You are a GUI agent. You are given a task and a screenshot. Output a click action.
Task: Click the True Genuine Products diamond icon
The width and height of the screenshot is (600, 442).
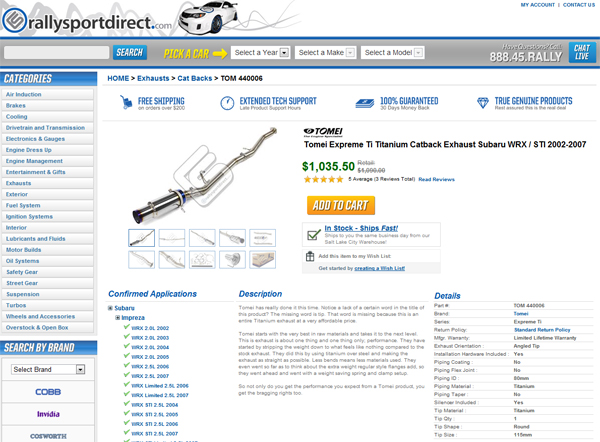coord(483,103)
